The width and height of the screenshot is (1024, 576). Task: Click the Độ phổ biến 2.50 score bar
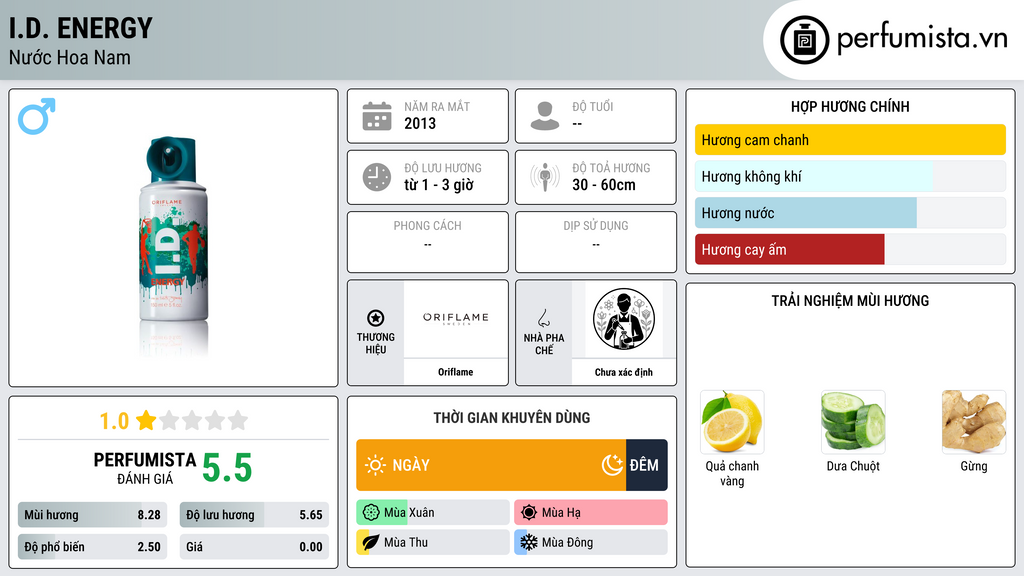92,547
